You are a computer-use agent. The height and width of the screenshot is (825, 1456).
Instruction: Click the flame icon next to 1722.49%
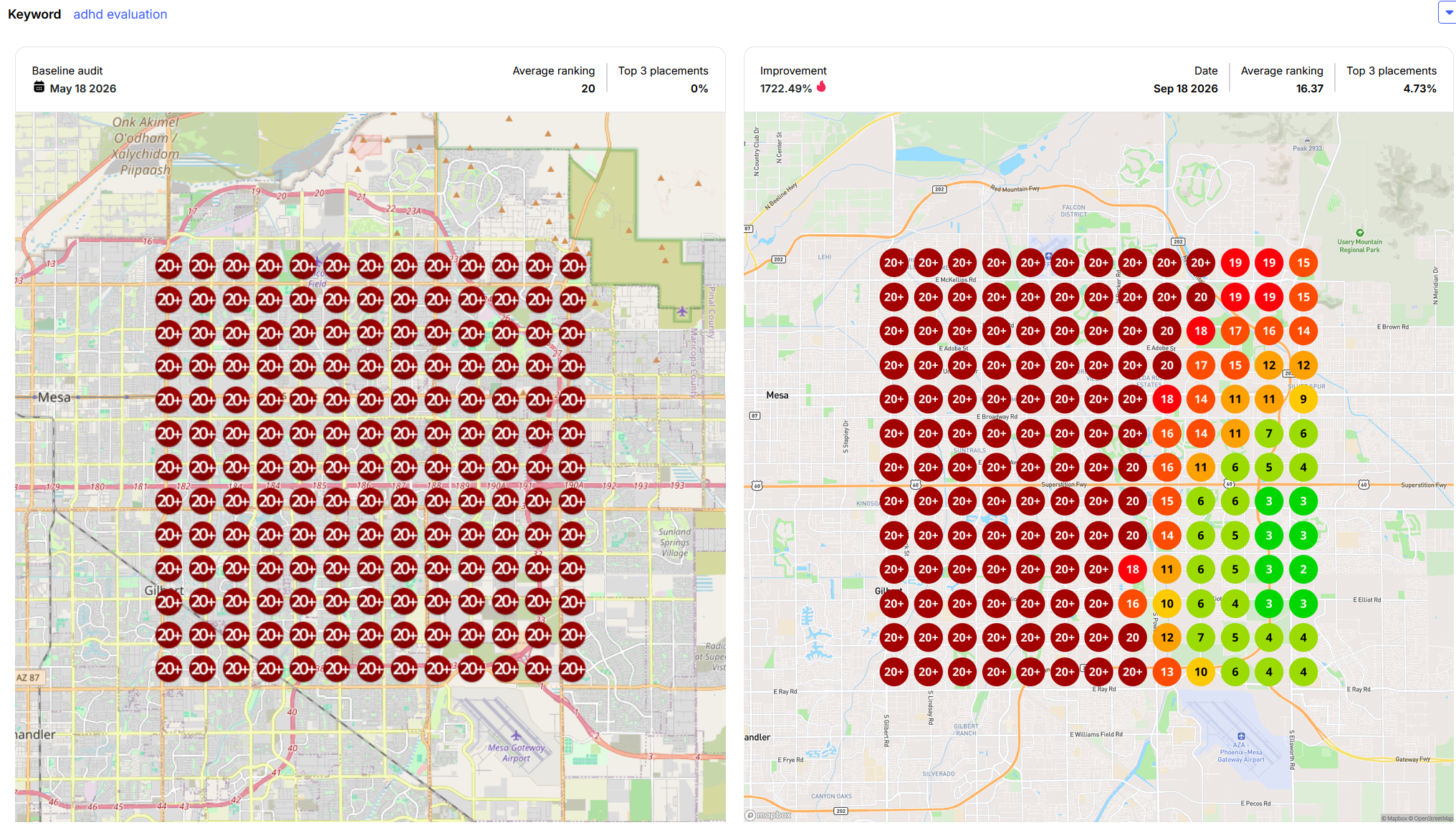[821, 87]
